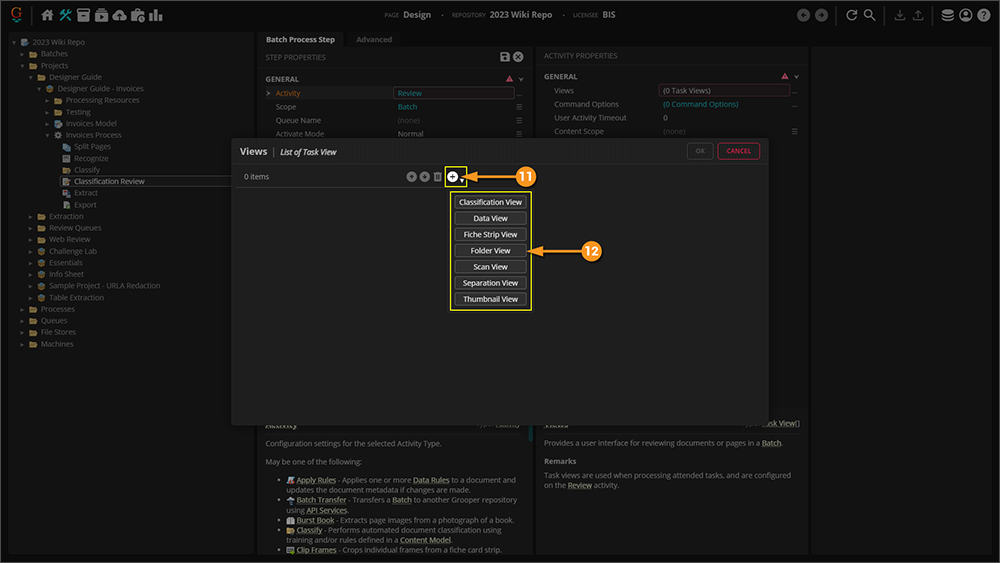Click the stats bar chart icon
Screen dimensions: 1000x563
(156, 15)
